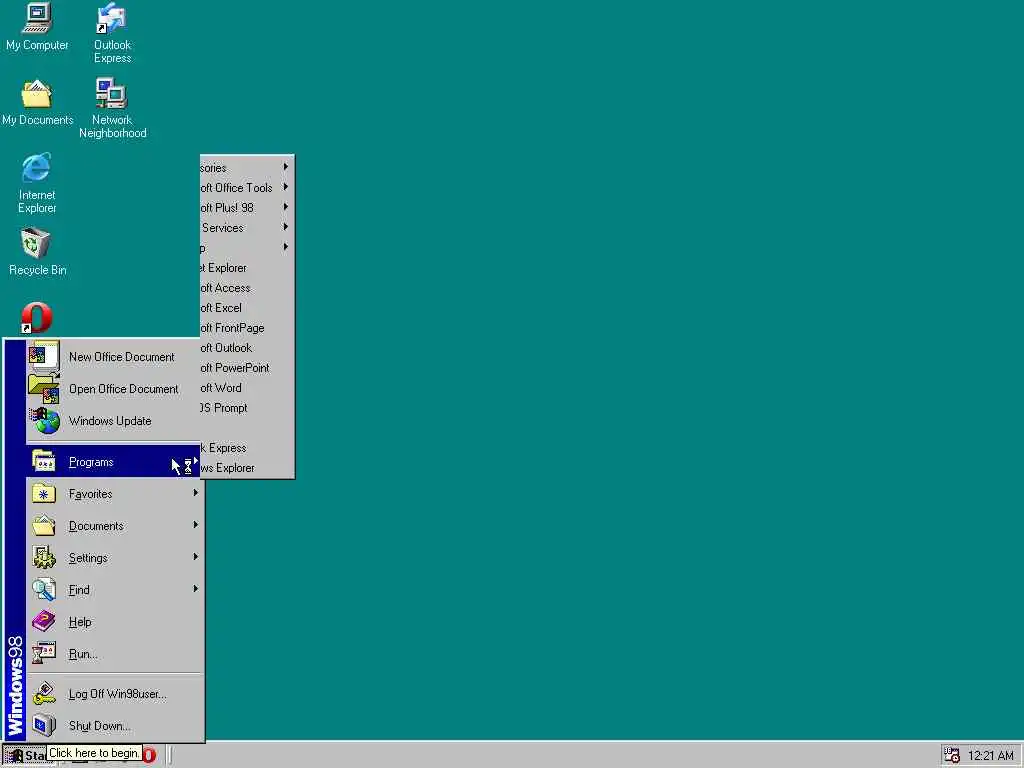The image size is (1024, 768).
Task: Expand the Settings submenu arrow
Action: [x=195, y=557]
